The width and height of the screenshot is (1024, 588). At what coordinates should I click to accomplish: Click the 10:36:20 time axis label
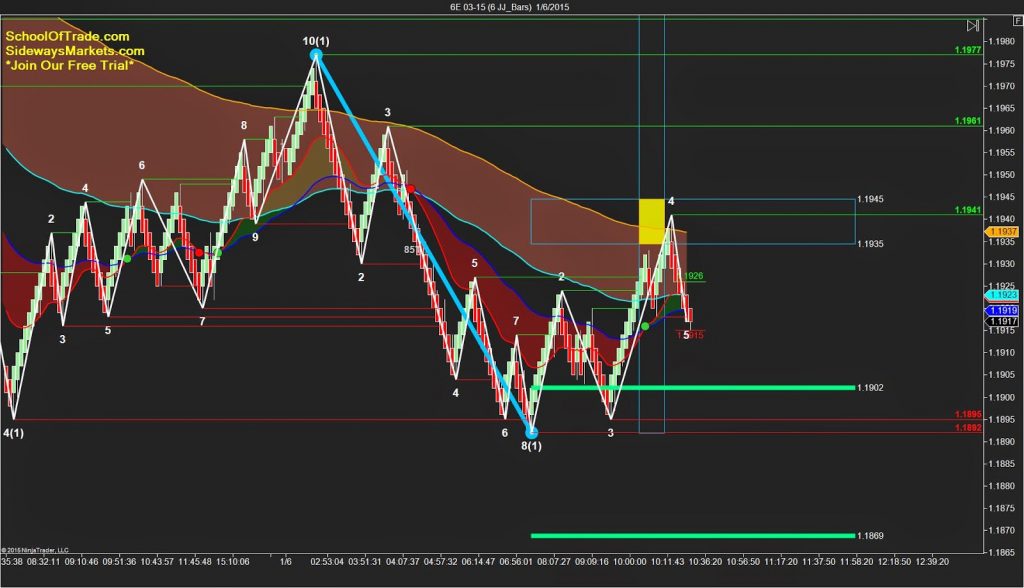coord(705,562)
